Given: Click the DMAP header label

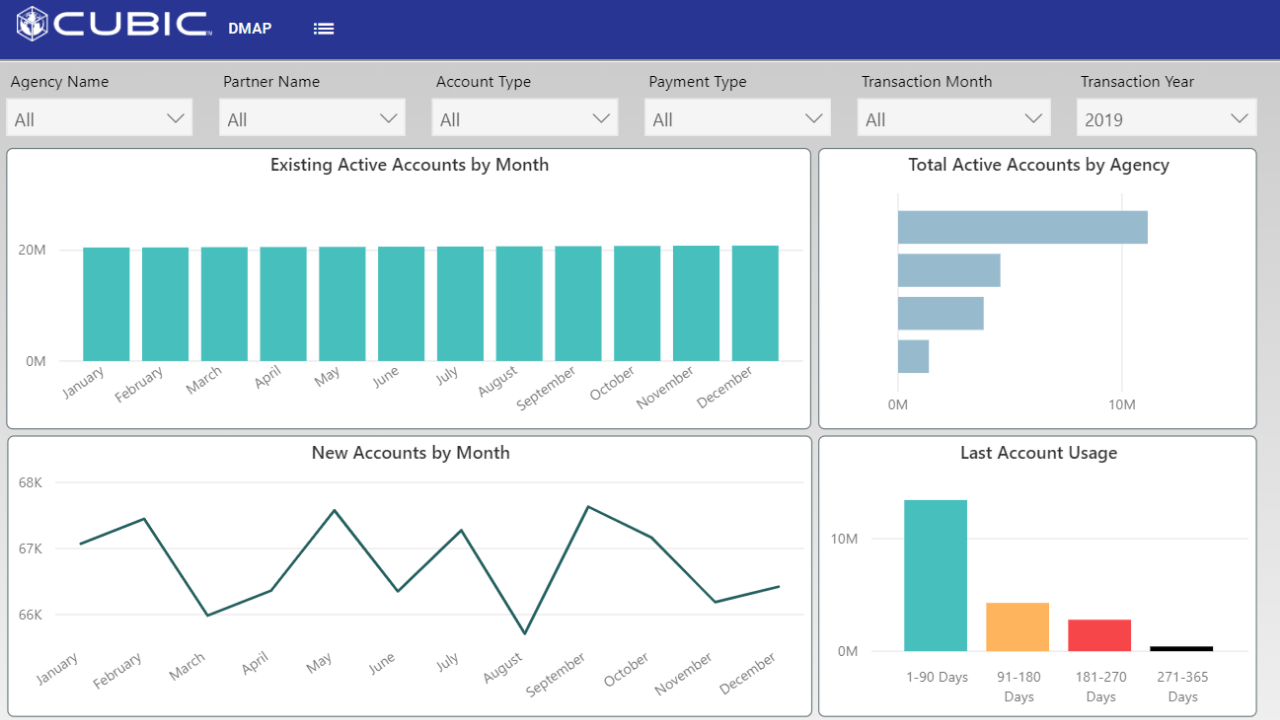Looking at the screenshot, I should coord(249,29).
